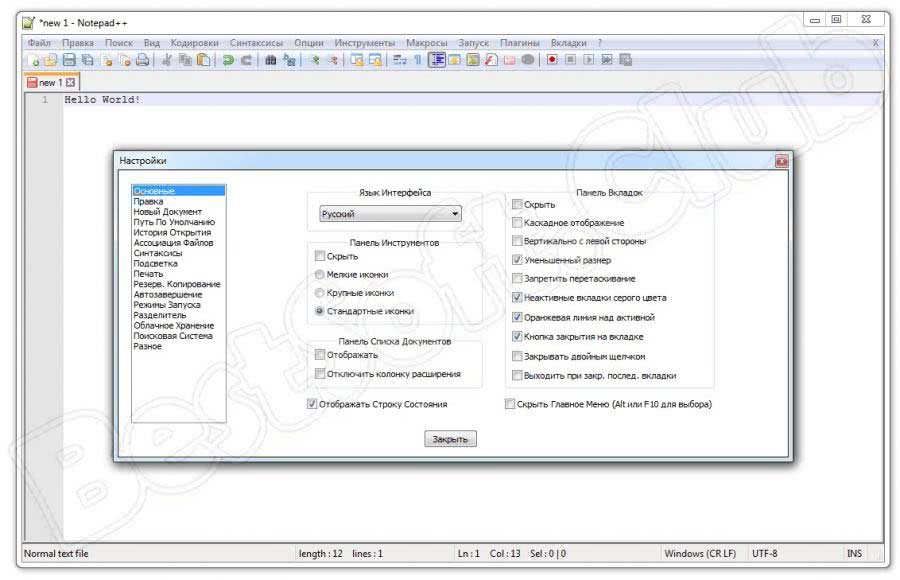Click the Save file toolbar icon

click(69, 61)
